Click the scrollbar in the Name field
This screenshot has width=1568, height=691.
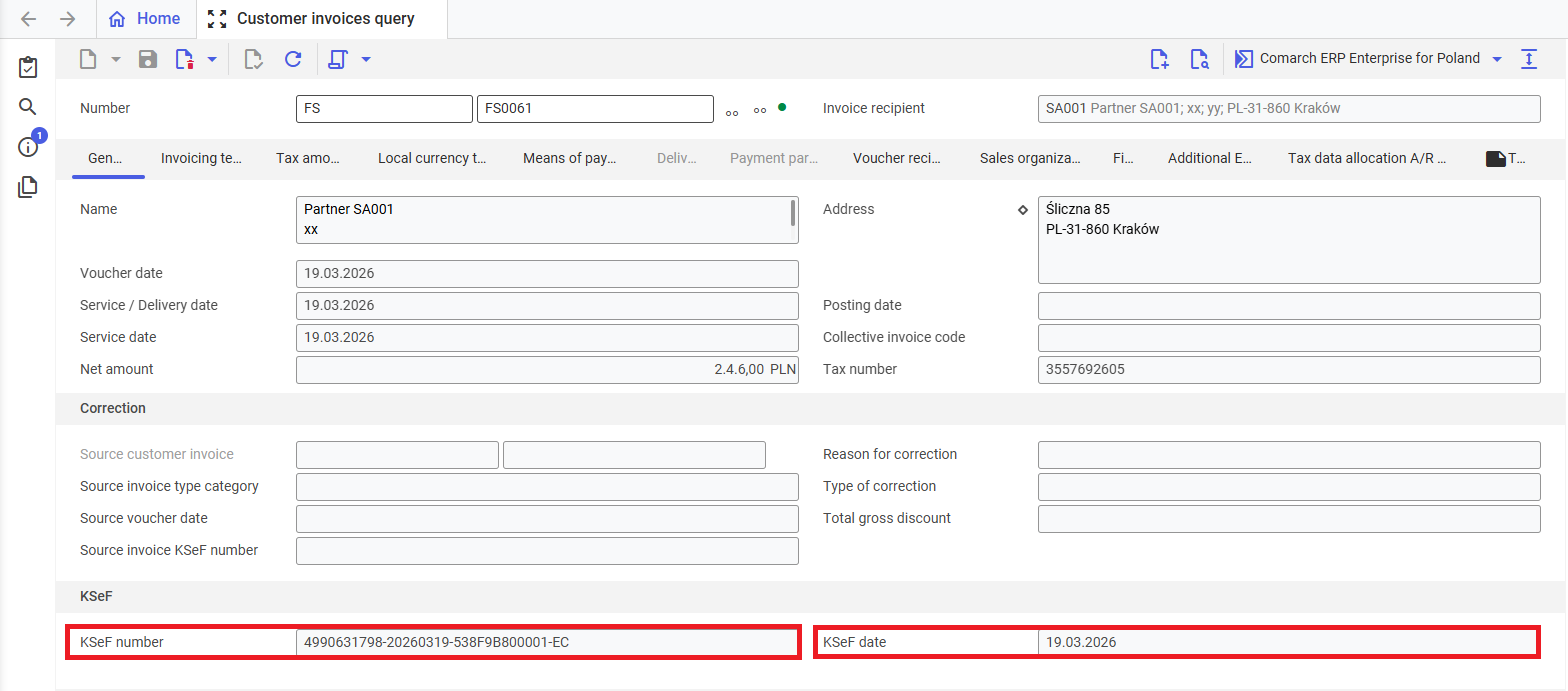[x=793, y=213]
